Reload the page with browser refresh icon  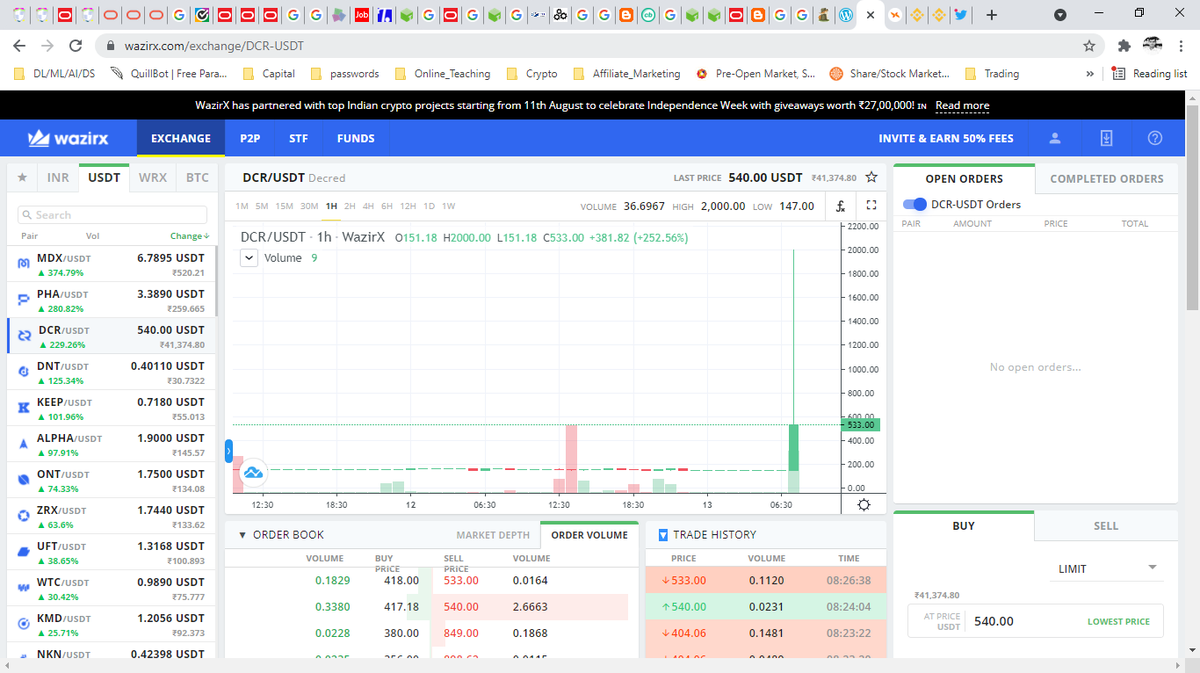75,46
